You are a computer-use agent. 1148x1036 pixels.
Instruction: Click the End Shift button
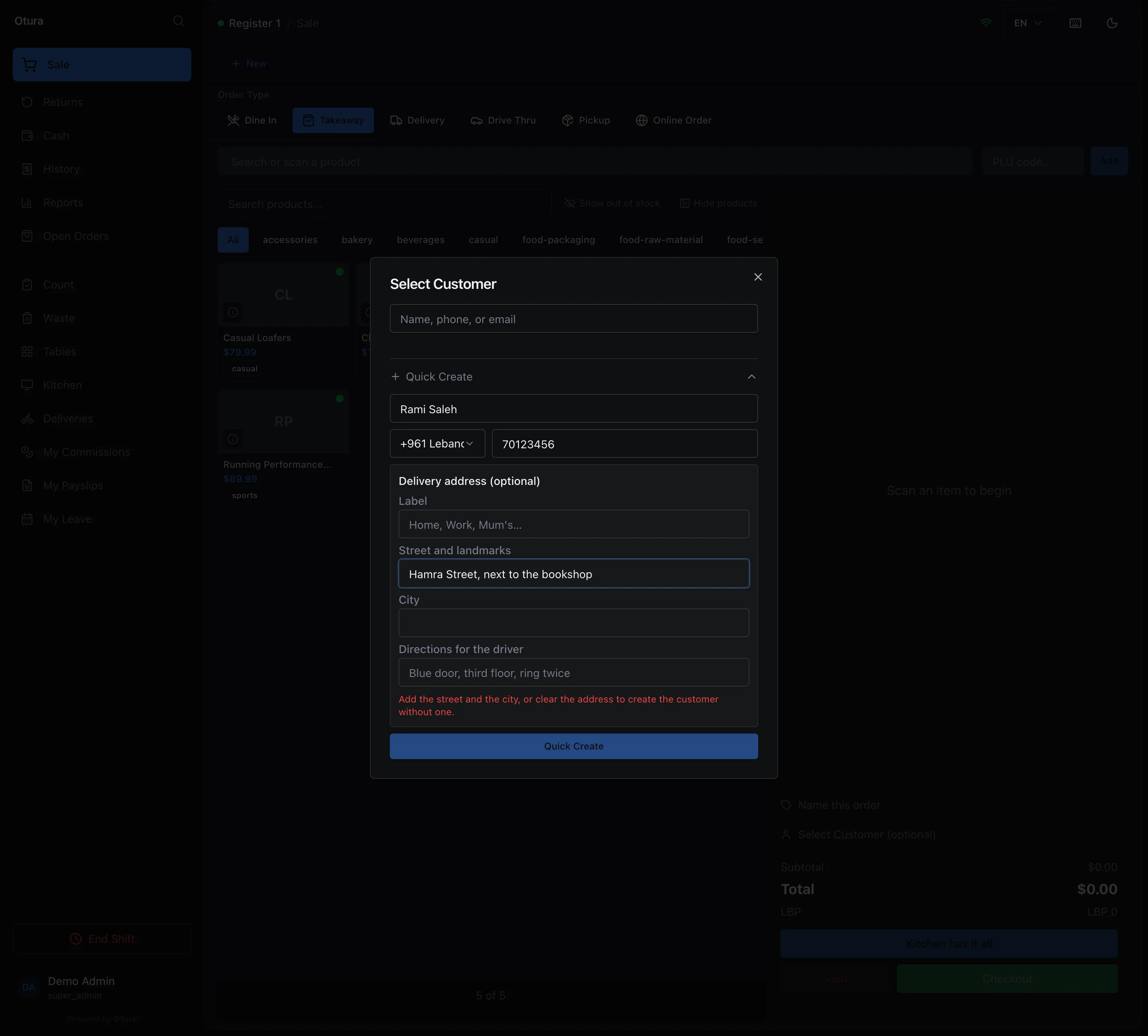pyautogui.click(x=102, y=939)
